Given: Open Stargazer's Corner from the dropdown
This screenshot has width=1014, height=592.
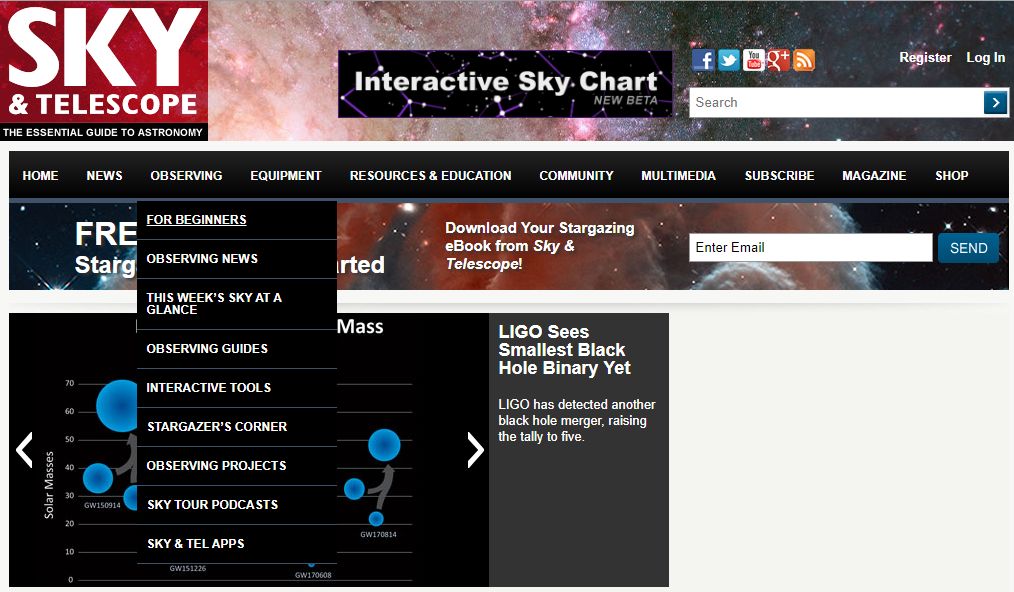Looking at the screenshot, I should tap(237, 426).
